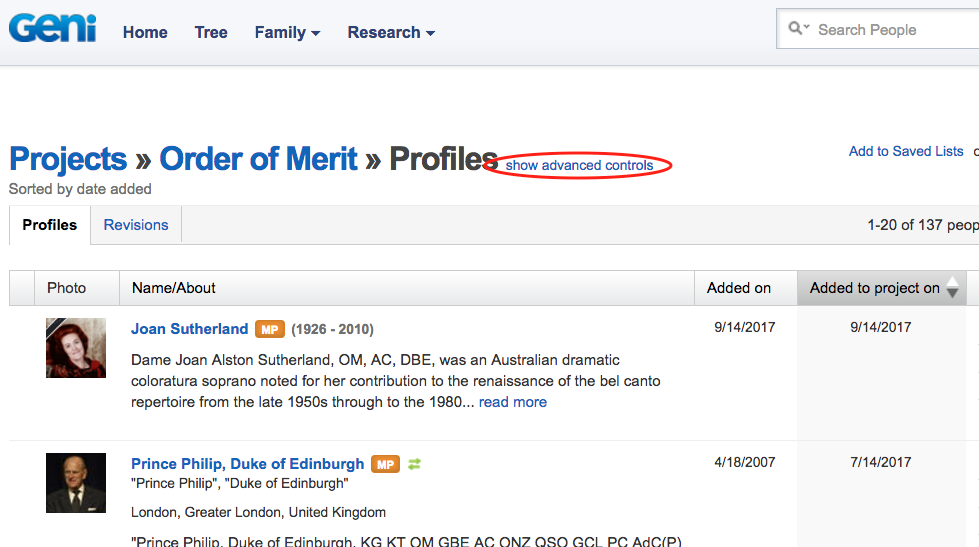Click Add to Saved Lists link
This screenshot has height=547, width=979.
(x=906, y=151)
